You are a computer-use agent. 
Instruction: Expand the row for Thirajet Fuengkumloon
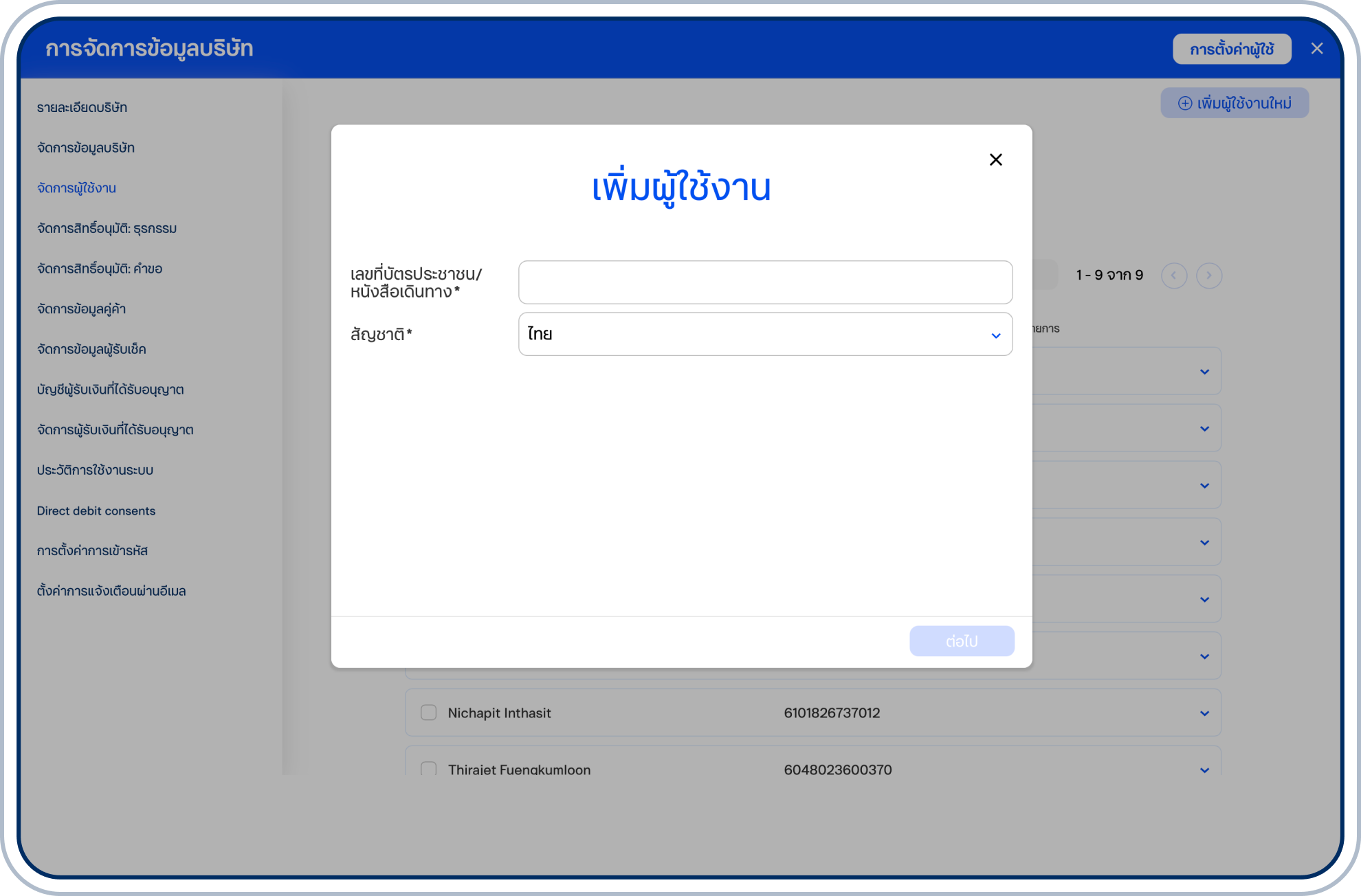pyautogui.click(x=1204, y=770)
